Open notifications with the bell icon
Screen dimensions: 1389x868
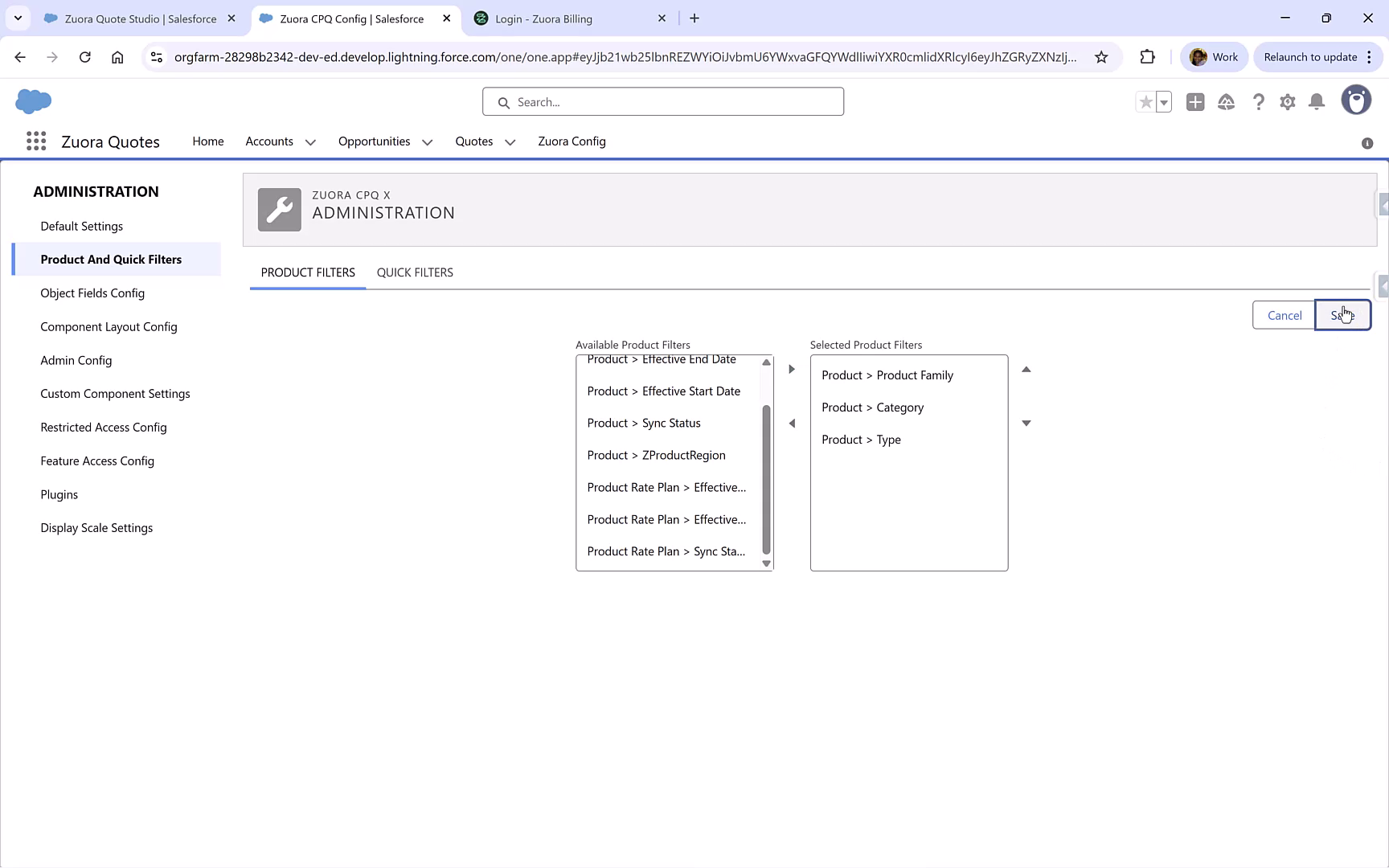point(1316,102)
